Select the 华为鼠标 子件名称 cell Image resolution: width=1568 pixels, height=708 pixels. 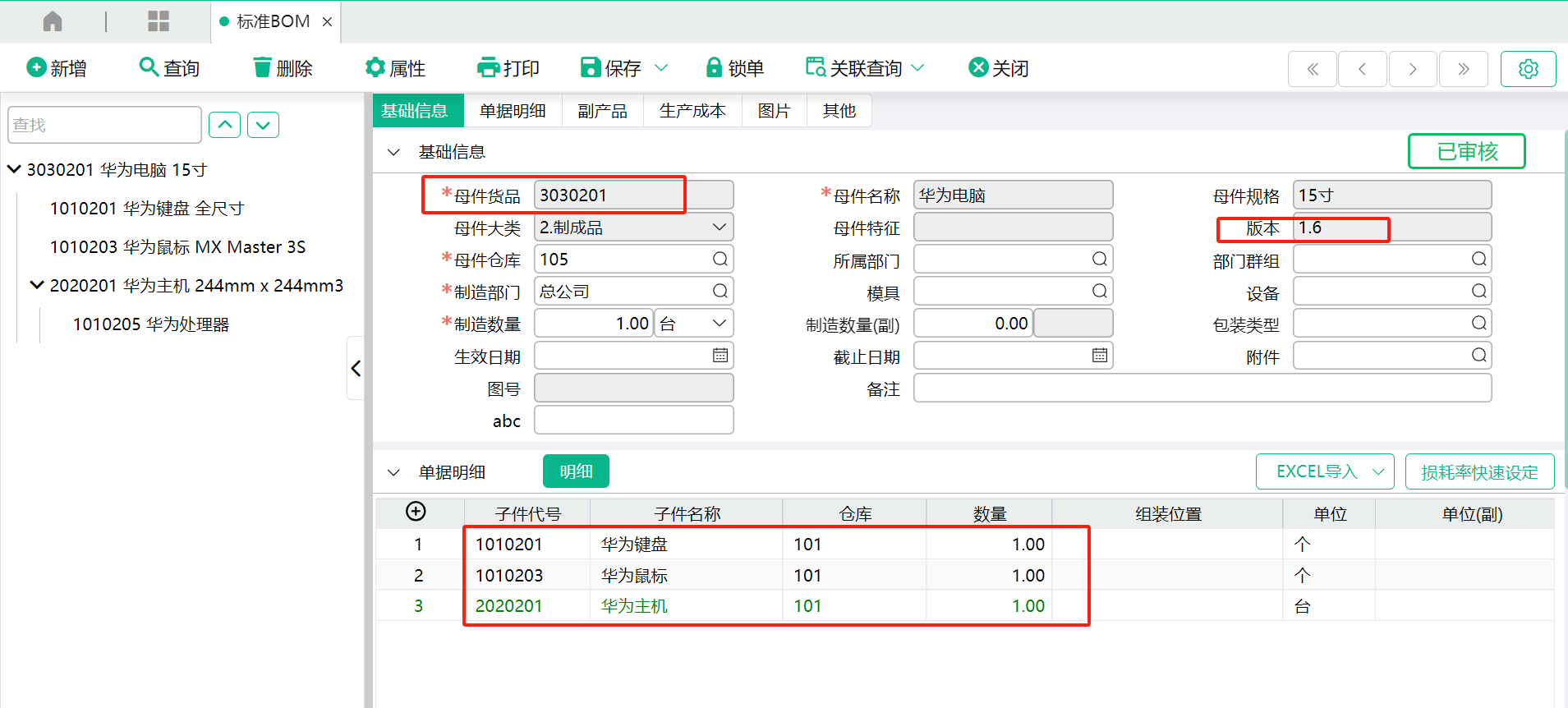[x=686, y=576]
